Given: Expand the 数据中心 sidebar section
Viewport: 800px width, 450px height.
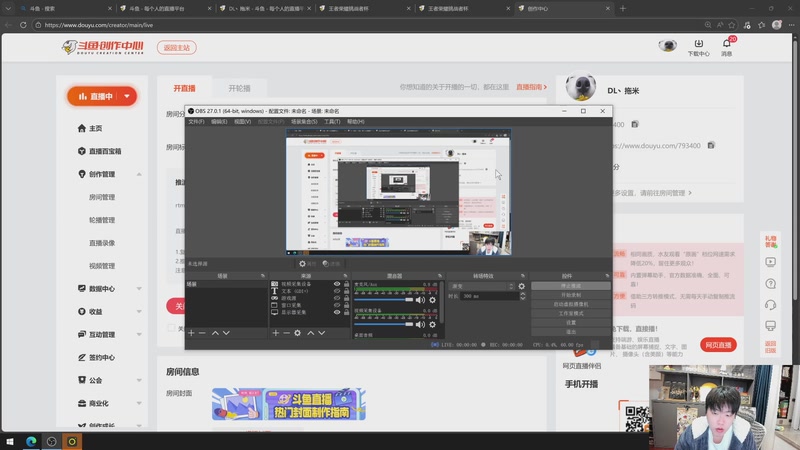Looking at the screenshot, I should pyautogui.click(x=139, y=289).
